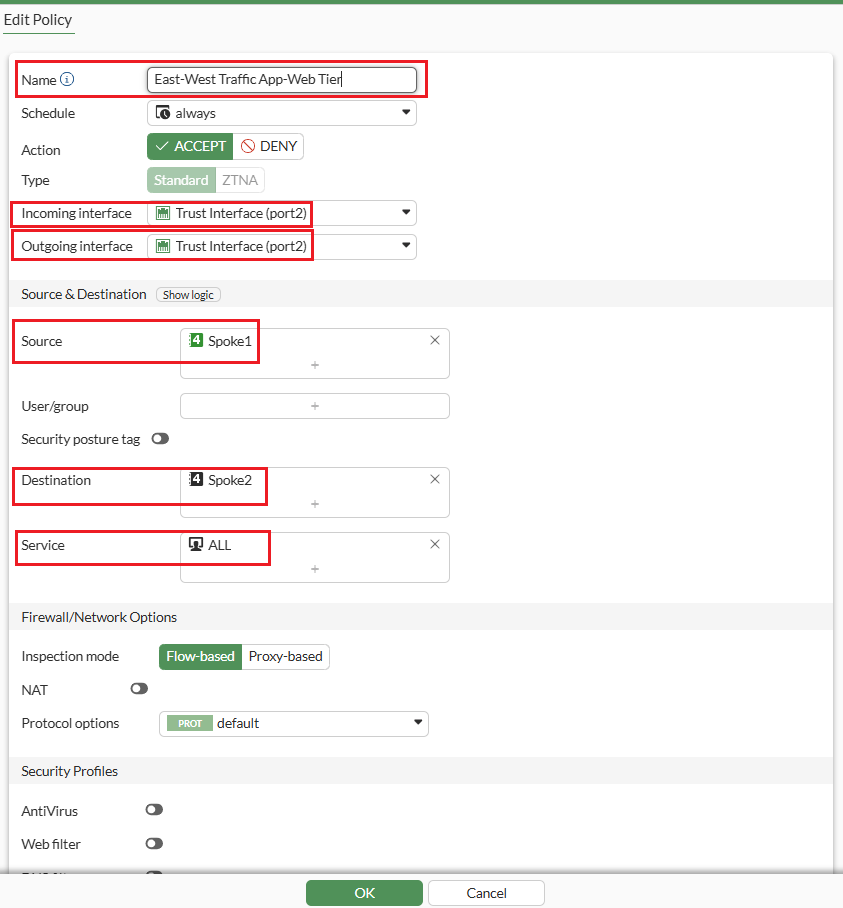
Task: Remove Spoke1 with the Source X icon
Action: [435, 340]
